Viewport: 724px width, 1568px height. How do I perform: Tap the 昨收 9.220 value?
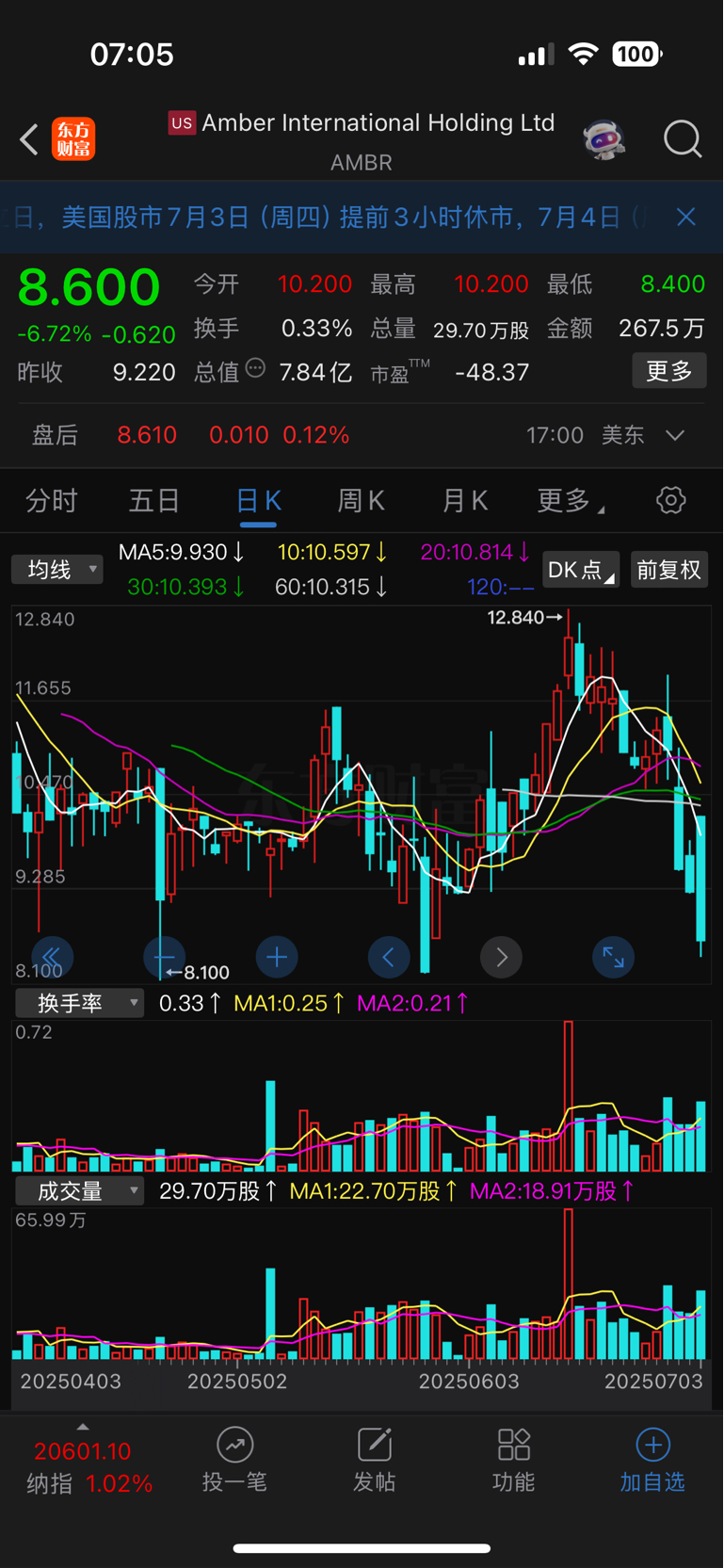(x=97, y=372)
